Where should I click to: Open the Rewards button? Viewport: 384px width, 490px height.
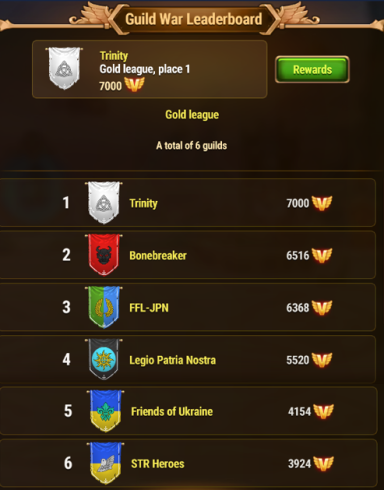click(312, 69)
